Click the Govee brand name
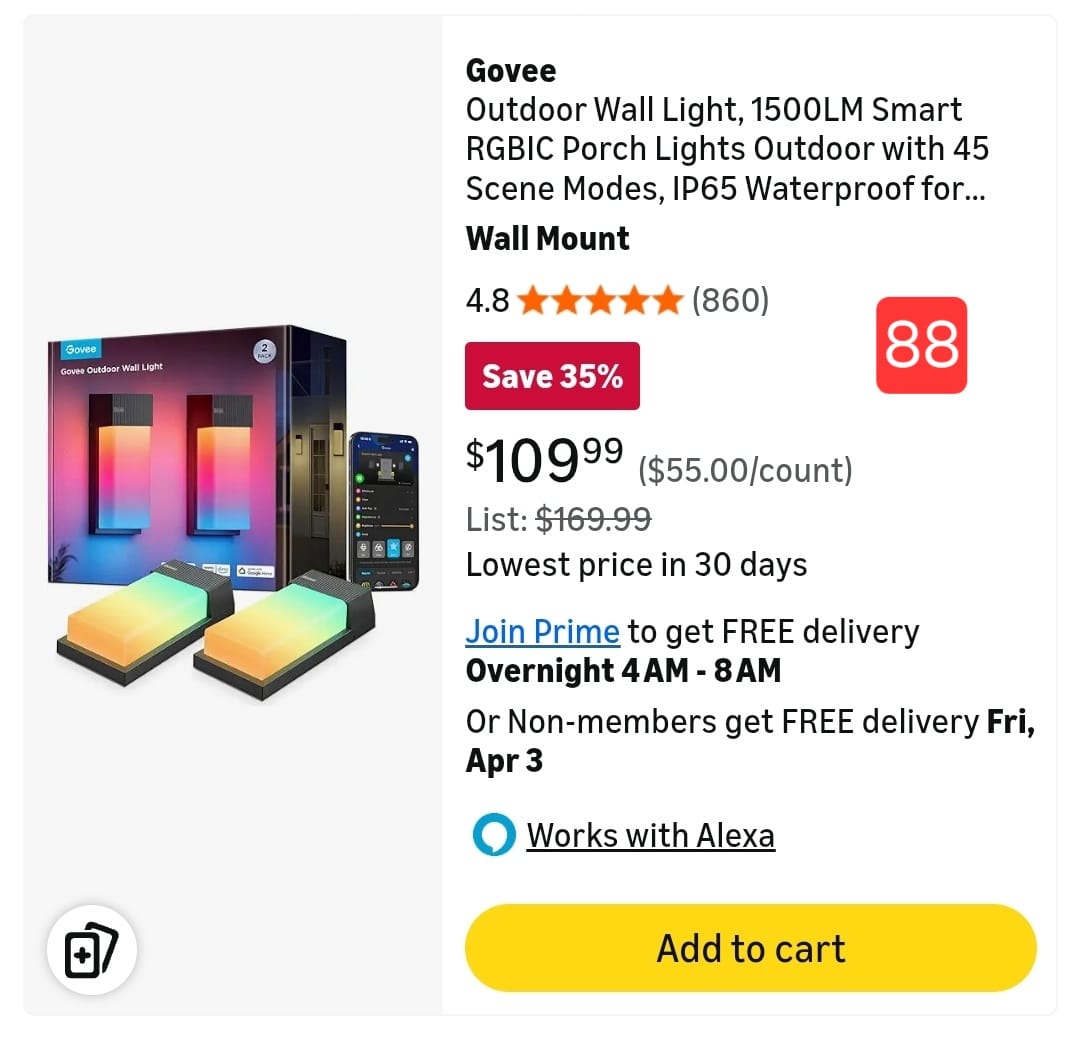This screenshot has height=1038, width=1080. click(x=511, y=71)
